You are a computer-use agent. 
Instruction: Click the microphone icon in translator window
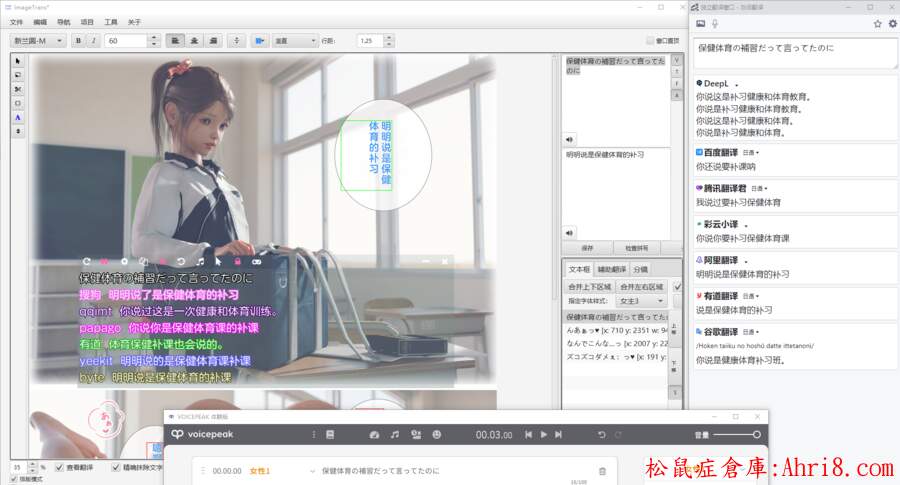pyautogui.click(x=715, y=23)
